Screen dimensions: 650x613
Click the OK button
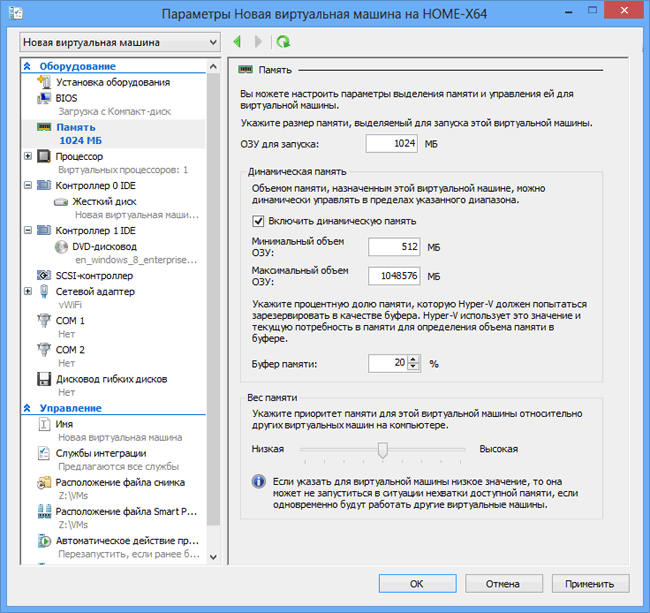[x=417, y=584]
